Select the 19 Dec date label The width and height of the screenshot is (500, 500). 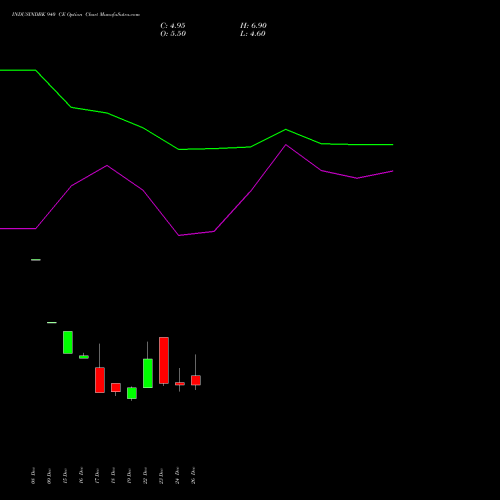129,476
